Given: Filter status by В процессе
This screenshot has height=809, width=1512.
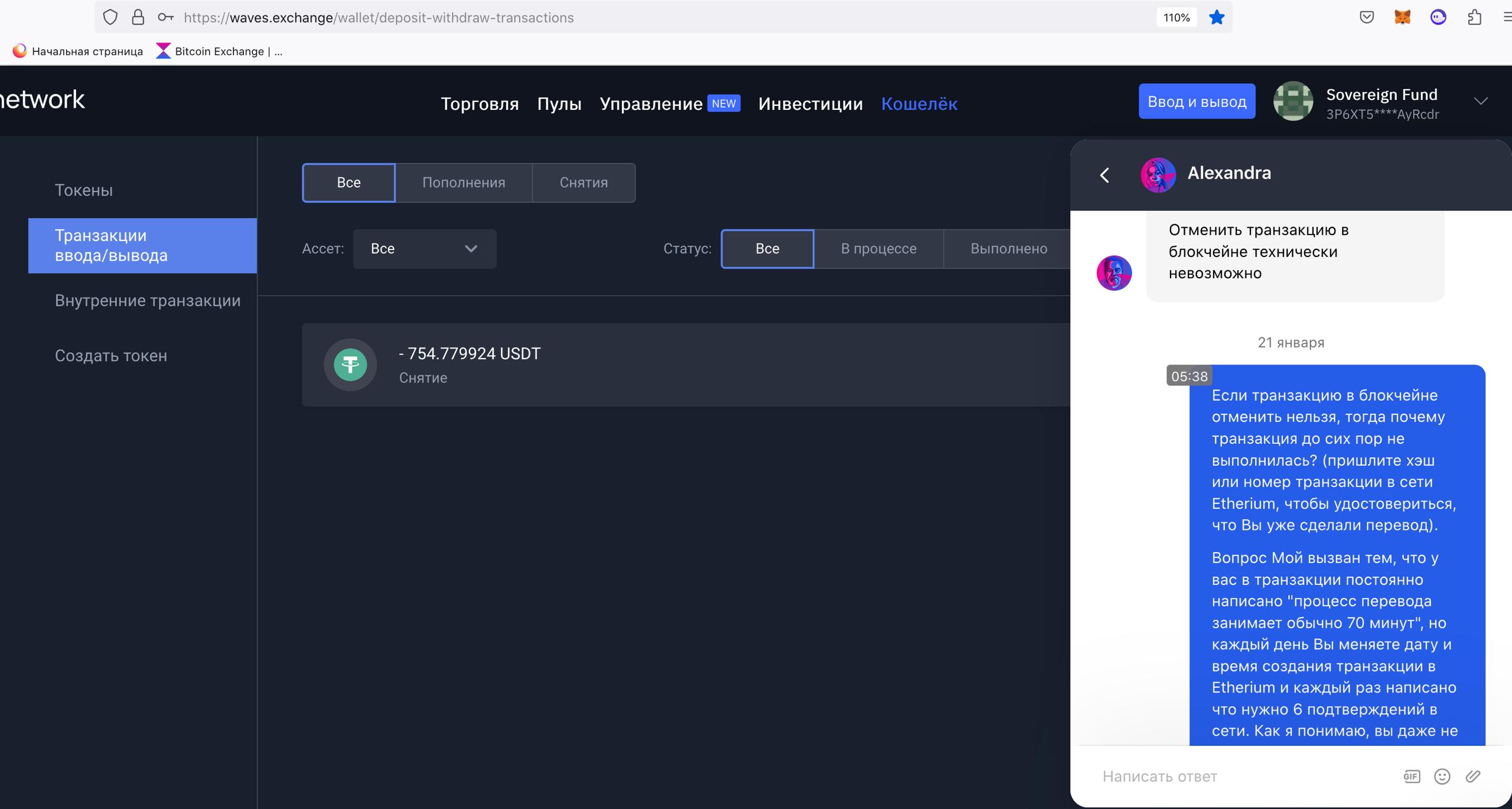Looking at the screenshot, I should (878, 249).
